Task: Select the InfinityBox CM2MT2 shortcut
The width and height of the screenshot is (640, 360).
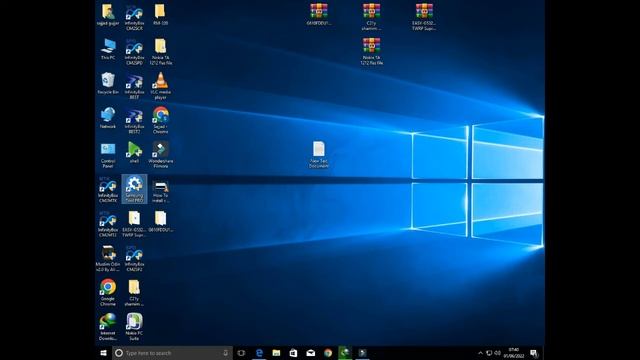Action: [x=108, y=224]
